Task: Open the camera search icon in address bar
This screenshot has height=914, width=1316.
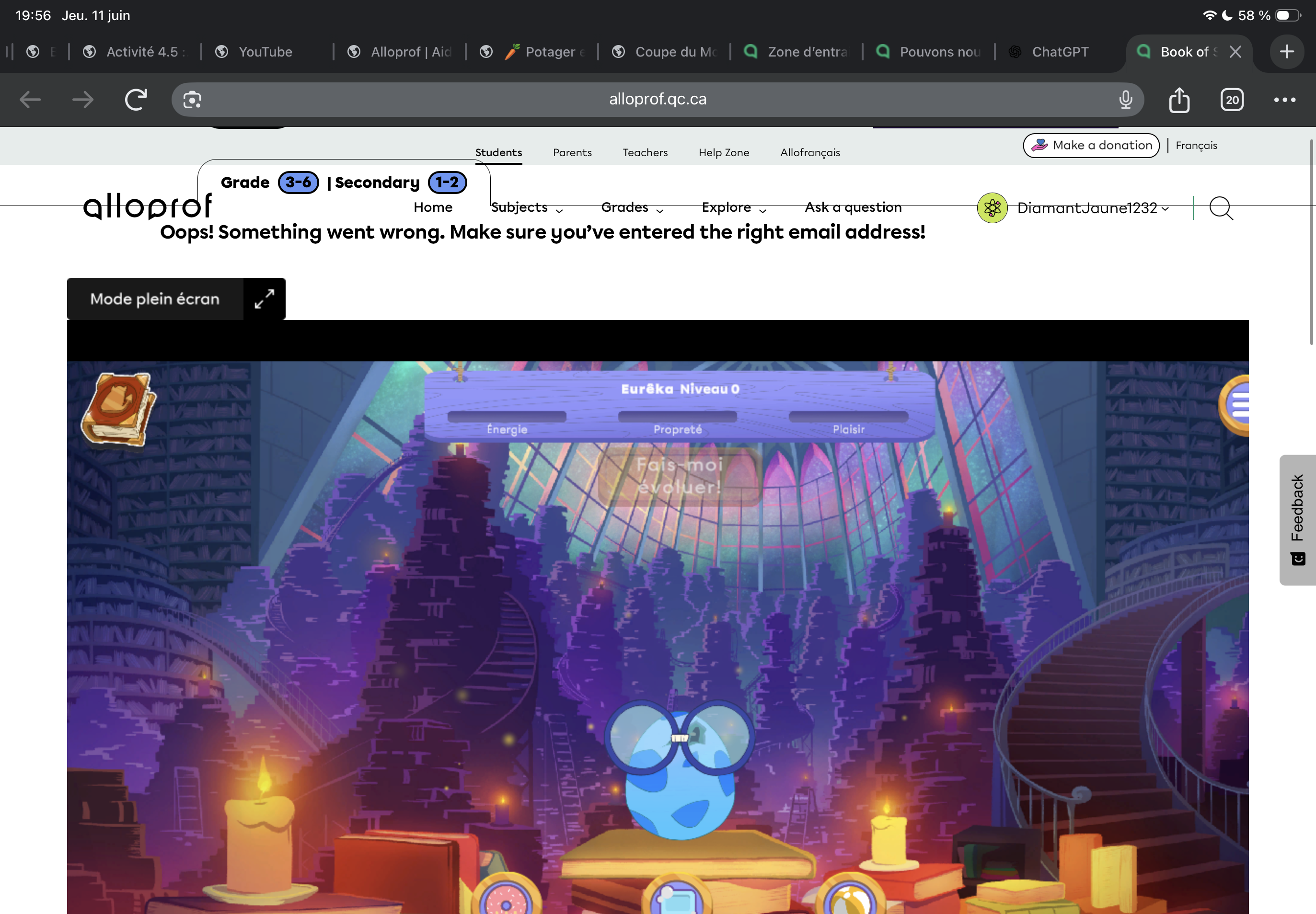Action: pos(192,100)
